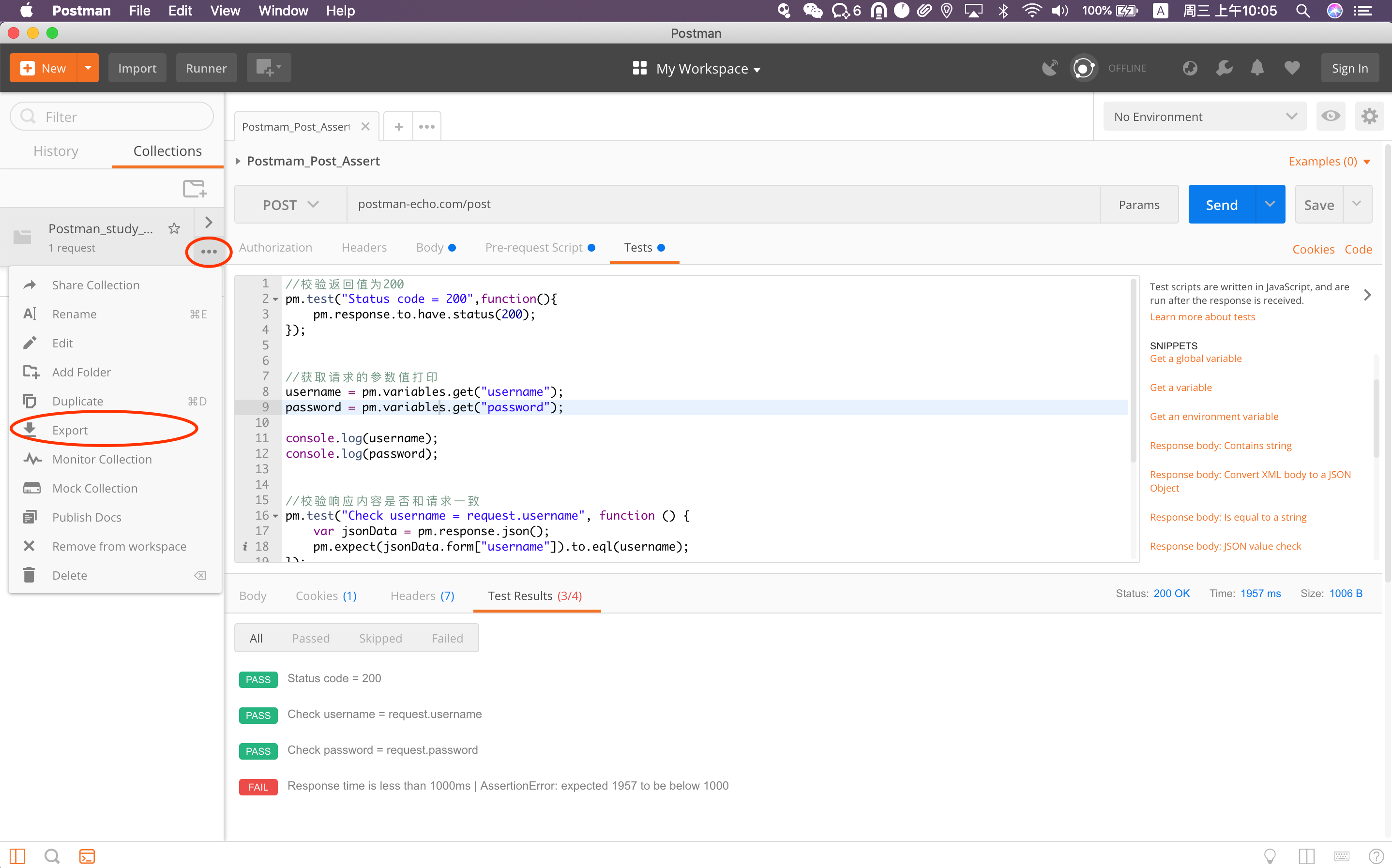Choose Duplicate in collection menu
1392x868 pixels.
point(115,401)
